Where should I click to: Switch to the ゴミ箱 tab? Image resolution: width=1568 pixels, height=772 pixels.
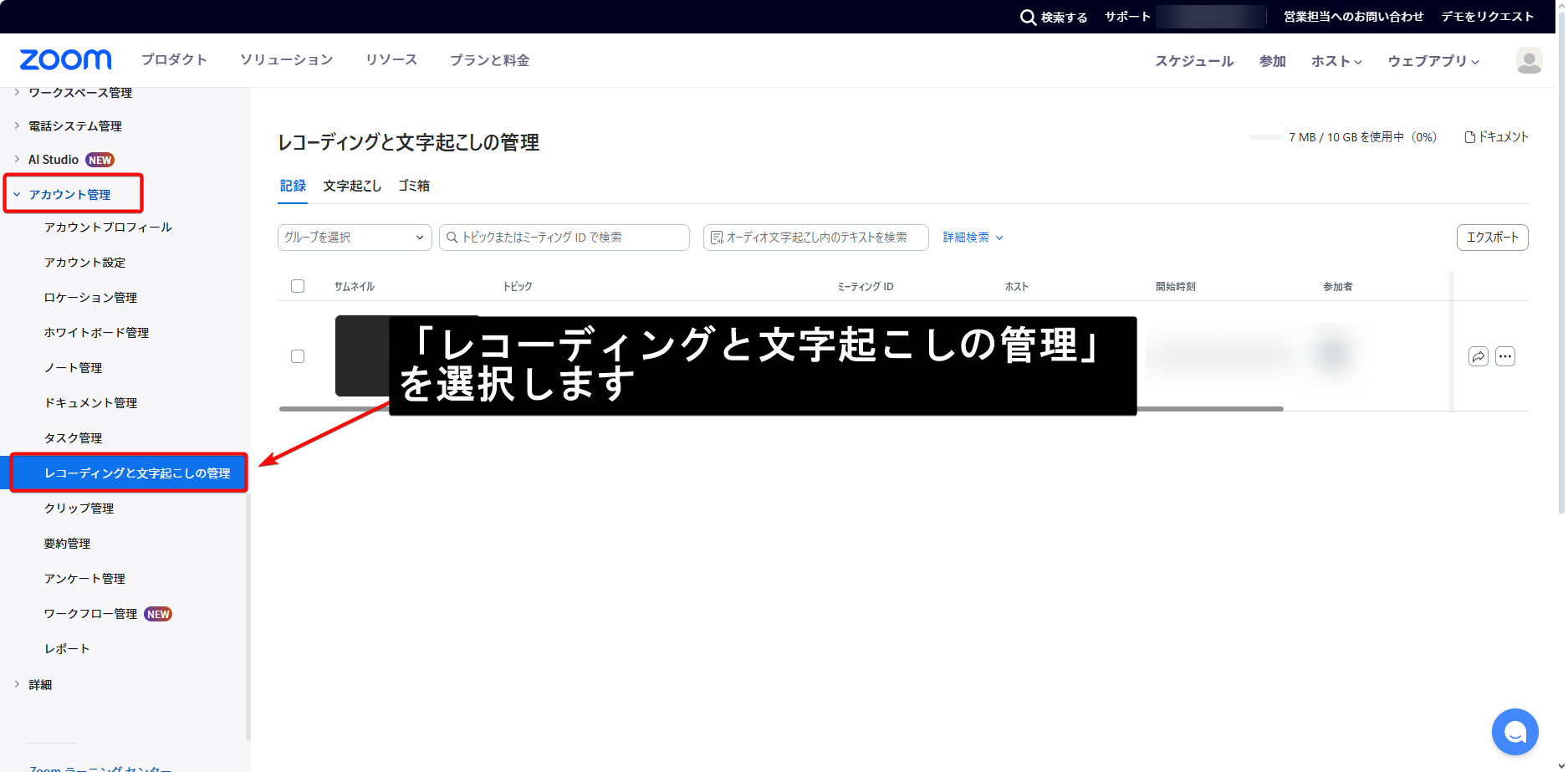coord(414,186)
